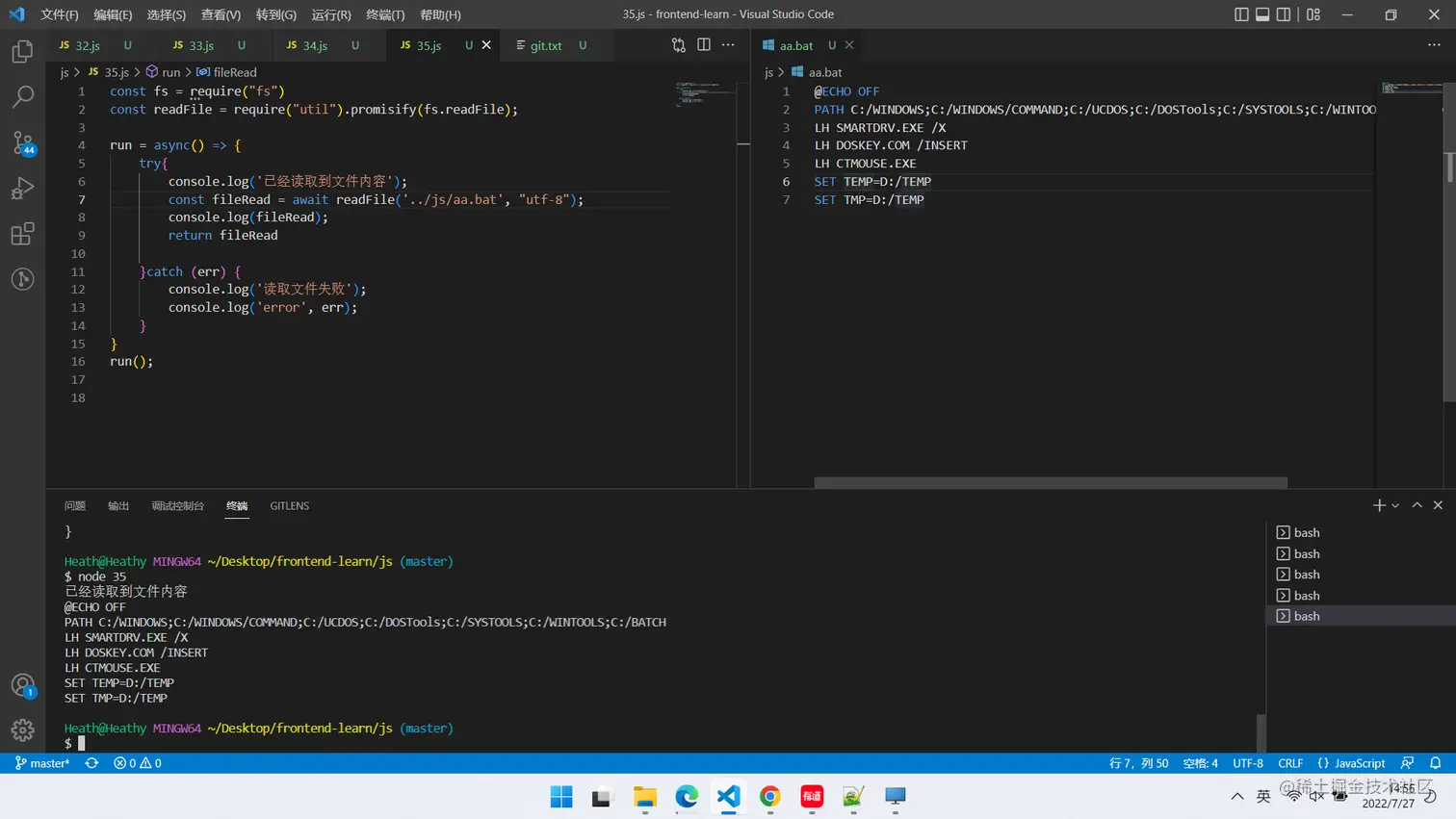Open the 终端(T) menu
This screenshot has height=819, width=1456.
click(385, 14)
